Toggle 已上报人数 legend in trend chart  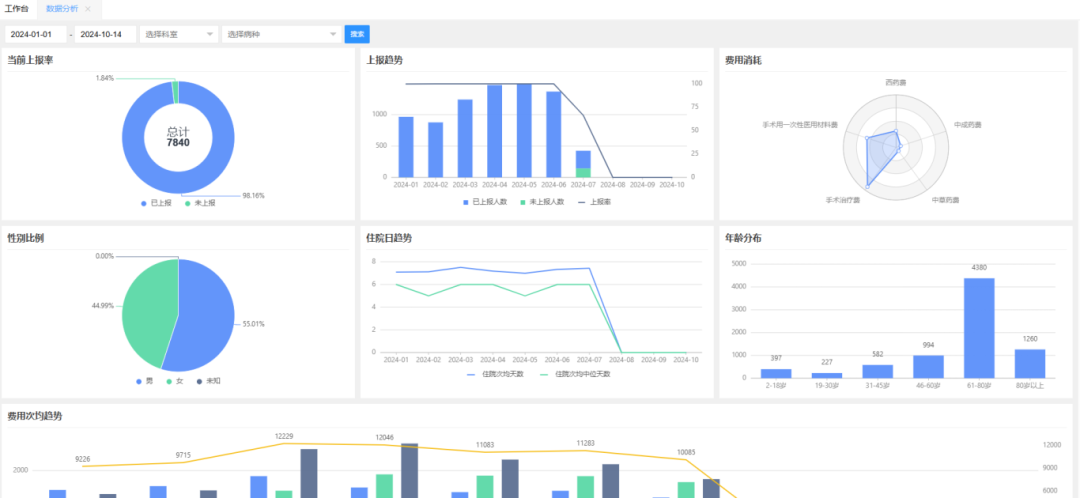coord(490,201)
